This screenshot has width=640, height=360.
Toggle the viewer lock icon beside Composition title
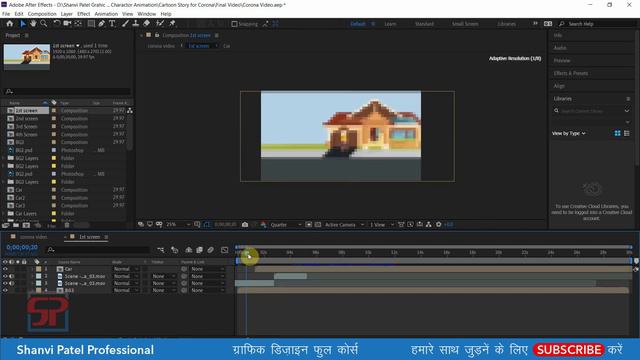(157, 35)
